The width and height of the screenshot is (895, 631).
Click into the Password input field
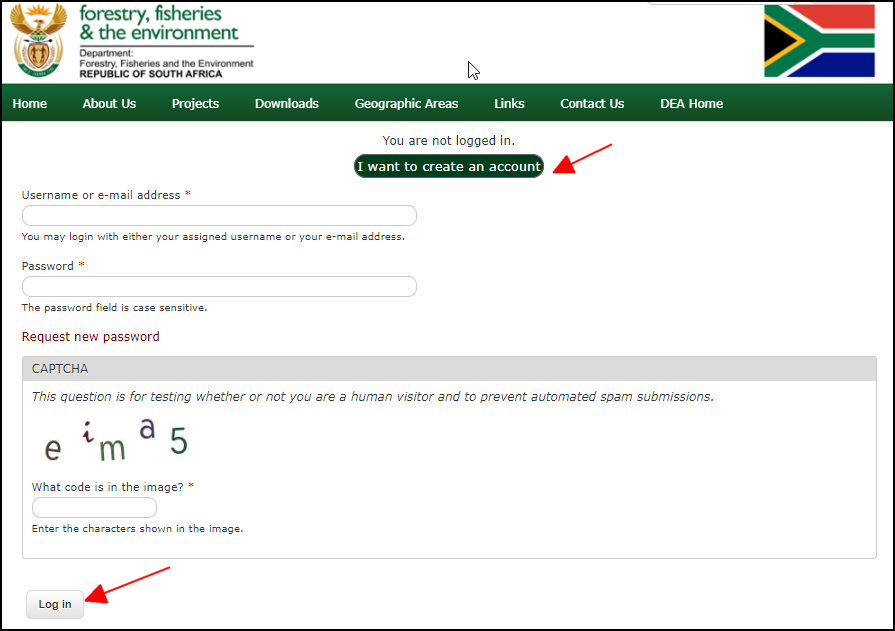219,287
